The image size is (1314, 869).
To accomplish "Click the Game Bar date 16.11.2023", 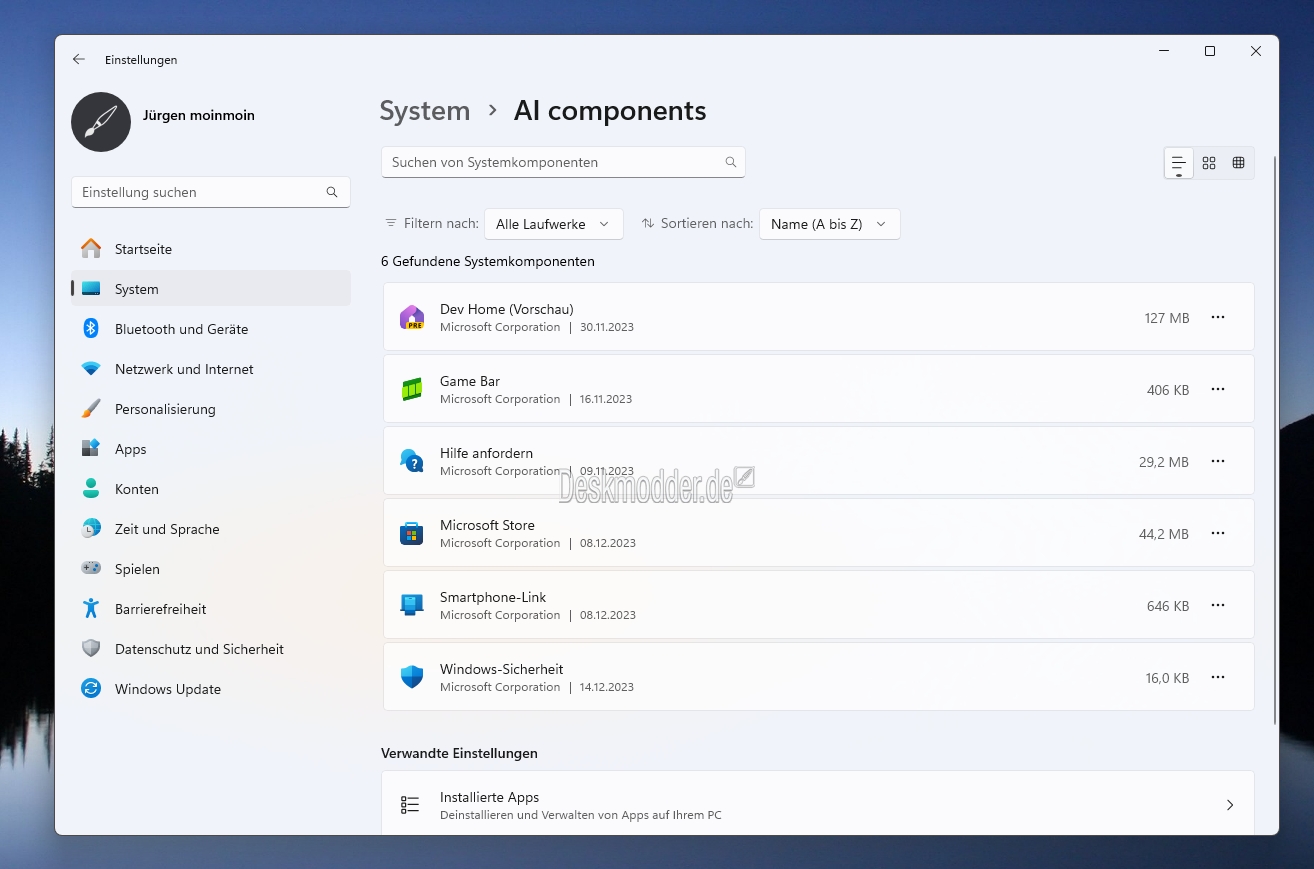I will click(x=606, y=399).
